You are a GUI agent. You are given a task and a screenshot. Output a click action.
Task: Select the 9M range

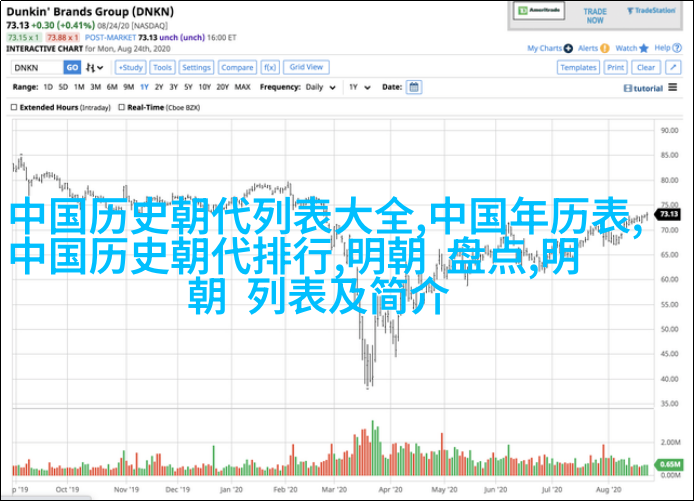click(129, 87)
